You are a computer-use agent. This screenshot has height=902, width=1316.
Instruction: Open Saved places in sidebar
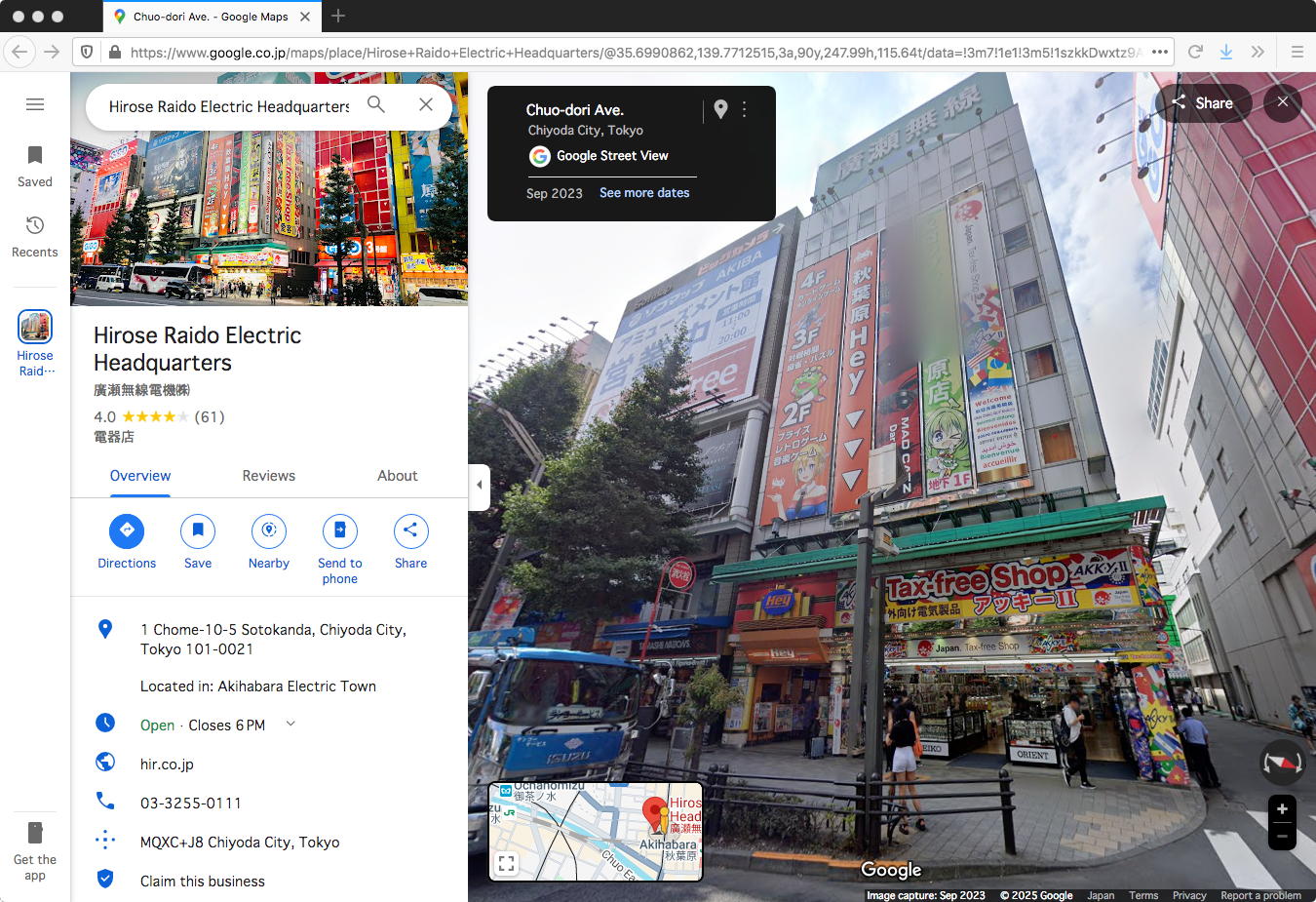pos(35,166)
